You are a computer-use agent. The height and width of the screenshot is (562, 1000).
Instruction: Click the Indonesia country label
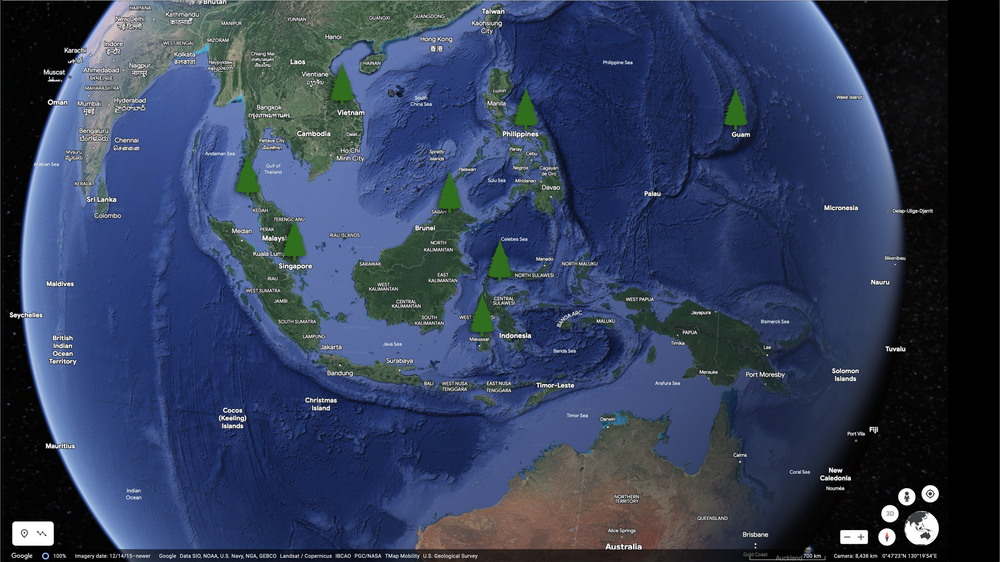515,336
